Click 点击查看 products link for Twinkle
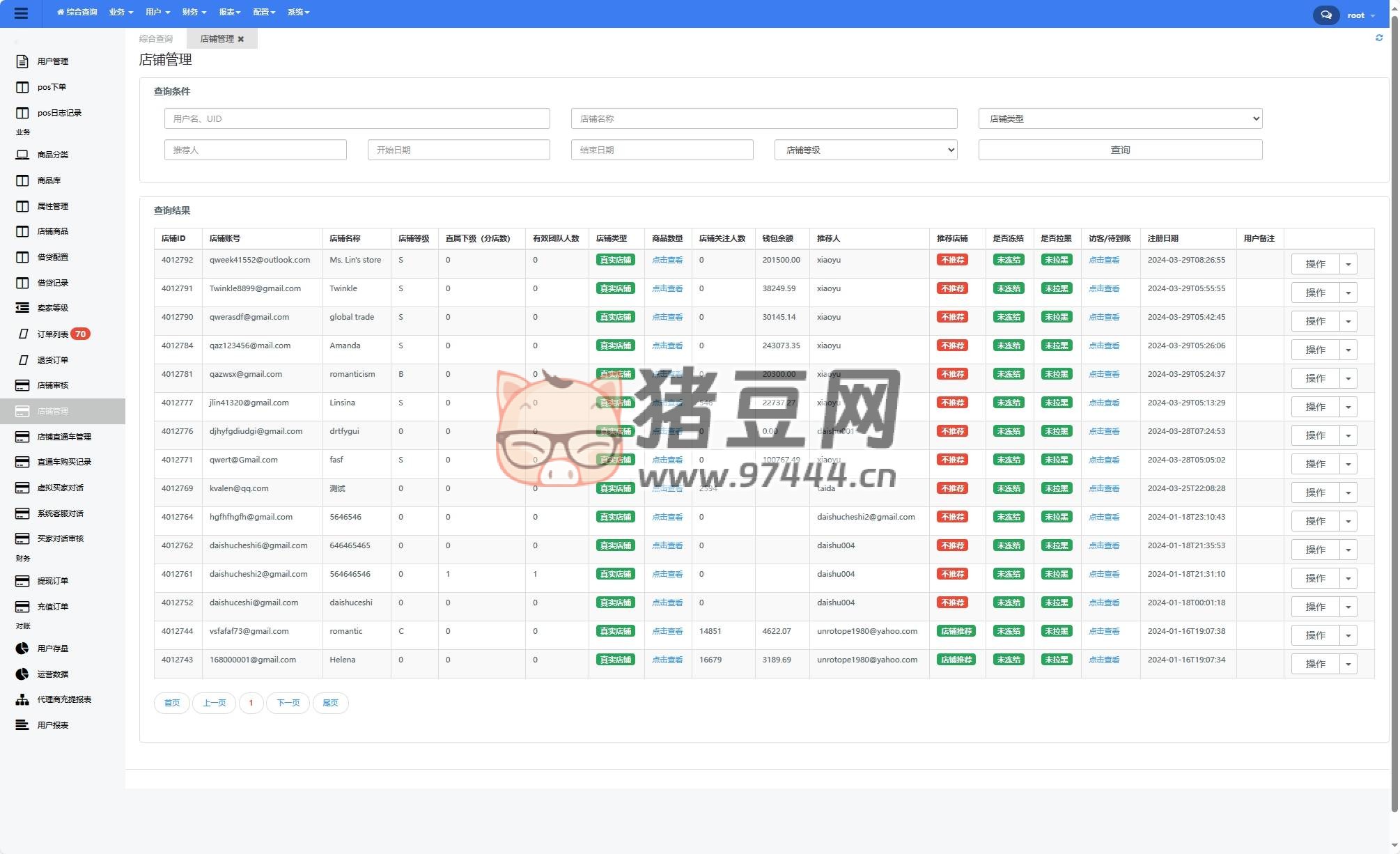The height and width of the screenshot is (854, 1400). coord(667,288)
